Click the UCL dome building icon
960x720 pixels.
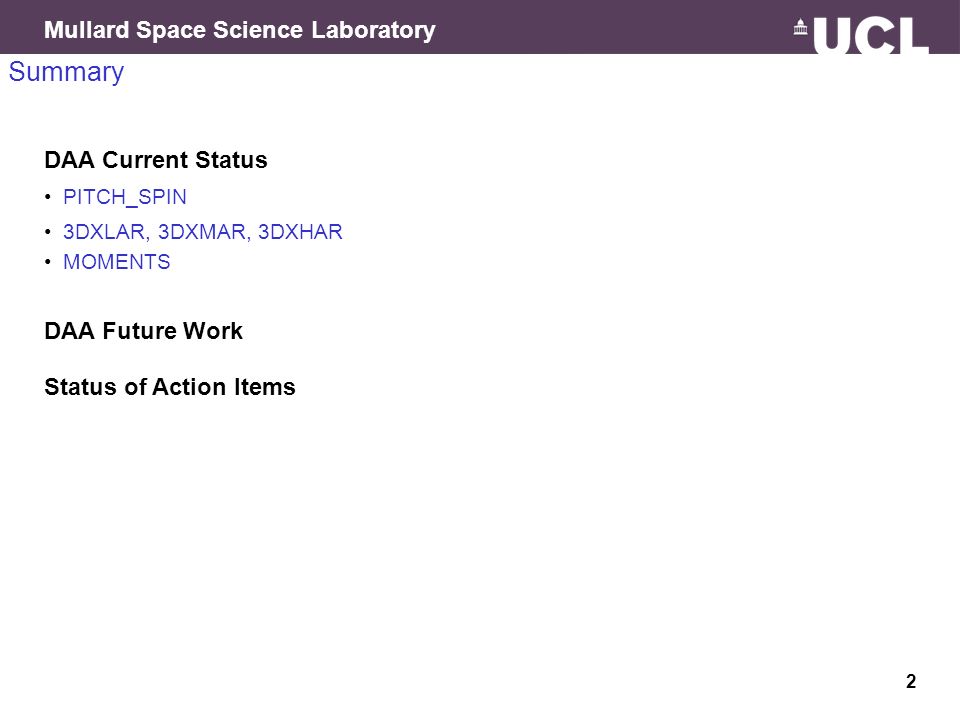point(800,28)
